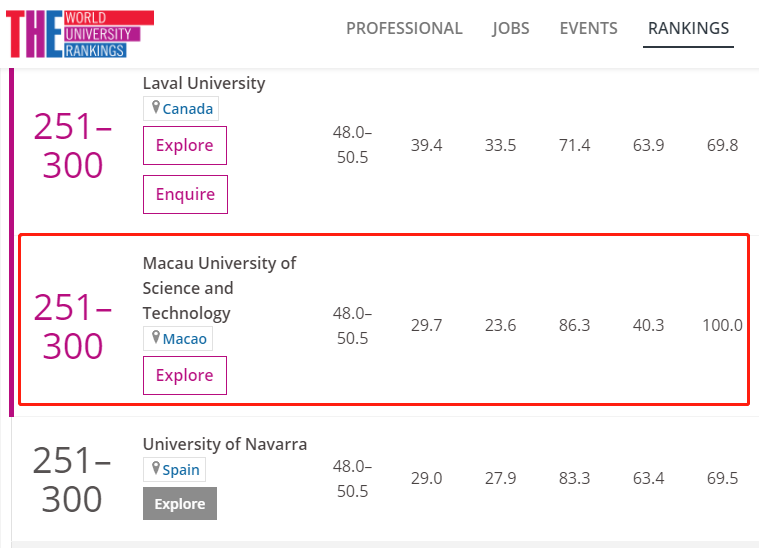Click Enquire button for Laval University
The width and height of the screenshot is (759, 548).
pos(185,194)
